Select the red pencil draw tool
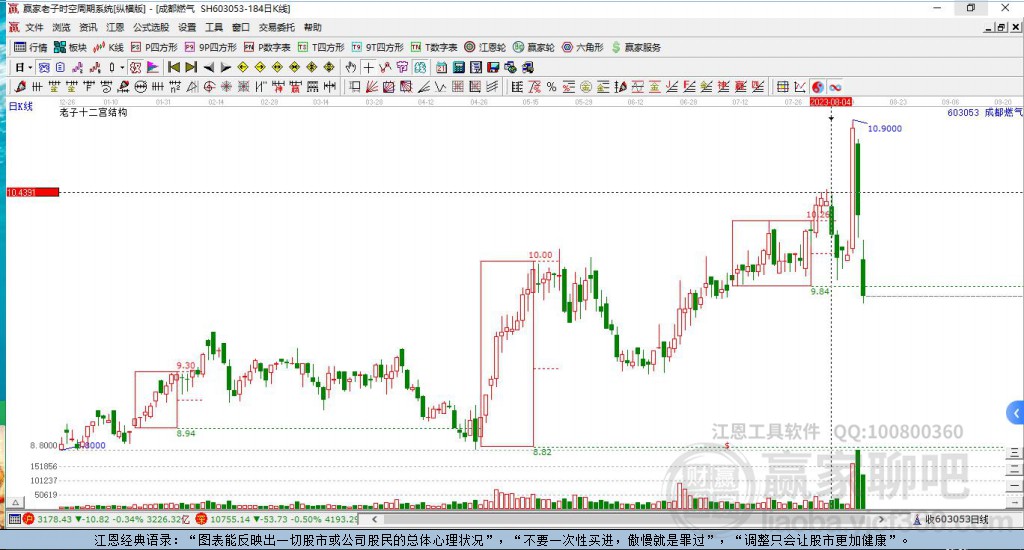 (20, 87)
